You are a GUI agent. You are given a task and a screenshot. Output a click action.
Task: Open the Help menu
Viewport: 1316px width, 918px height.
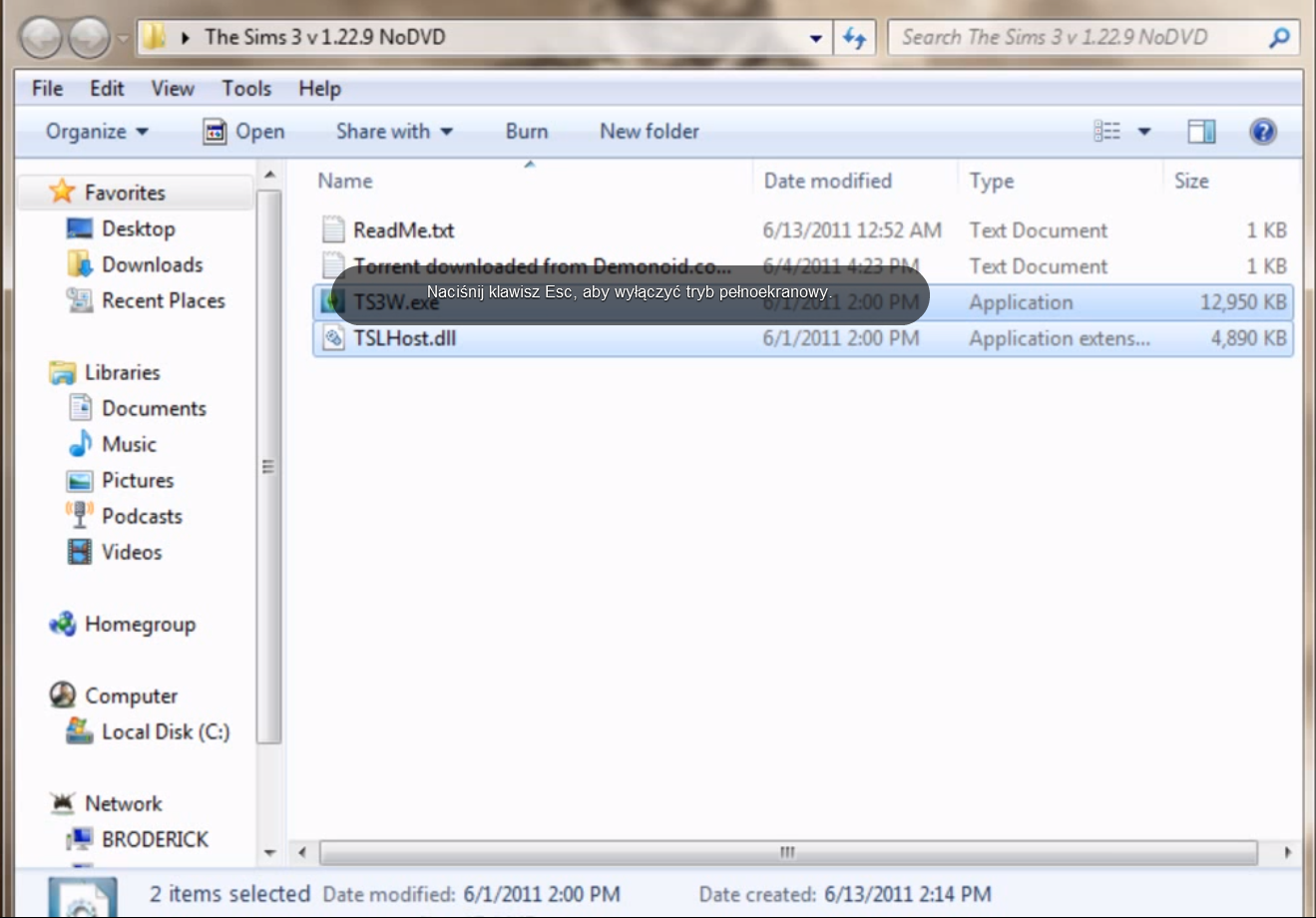[319, 89]
